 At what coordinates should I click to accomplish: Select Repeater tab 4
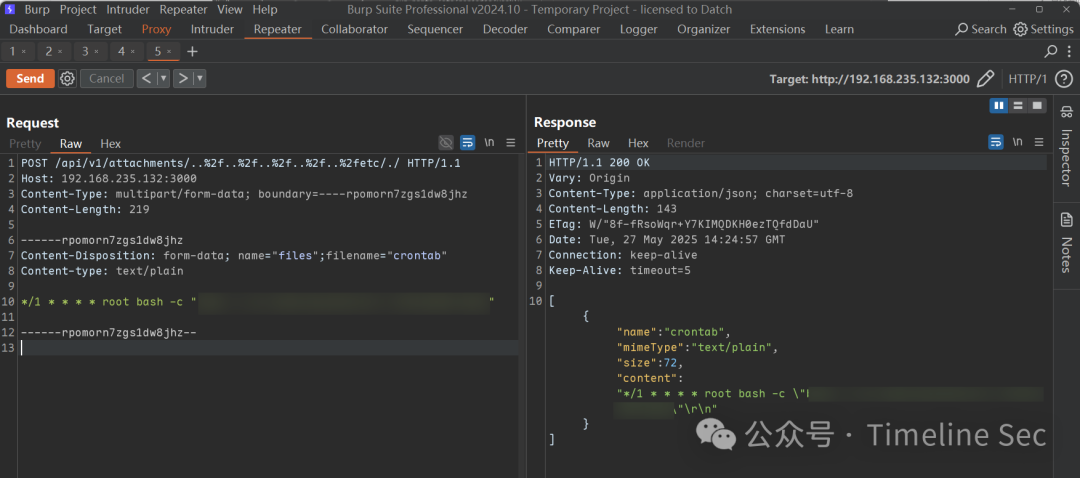pos(121,52)
